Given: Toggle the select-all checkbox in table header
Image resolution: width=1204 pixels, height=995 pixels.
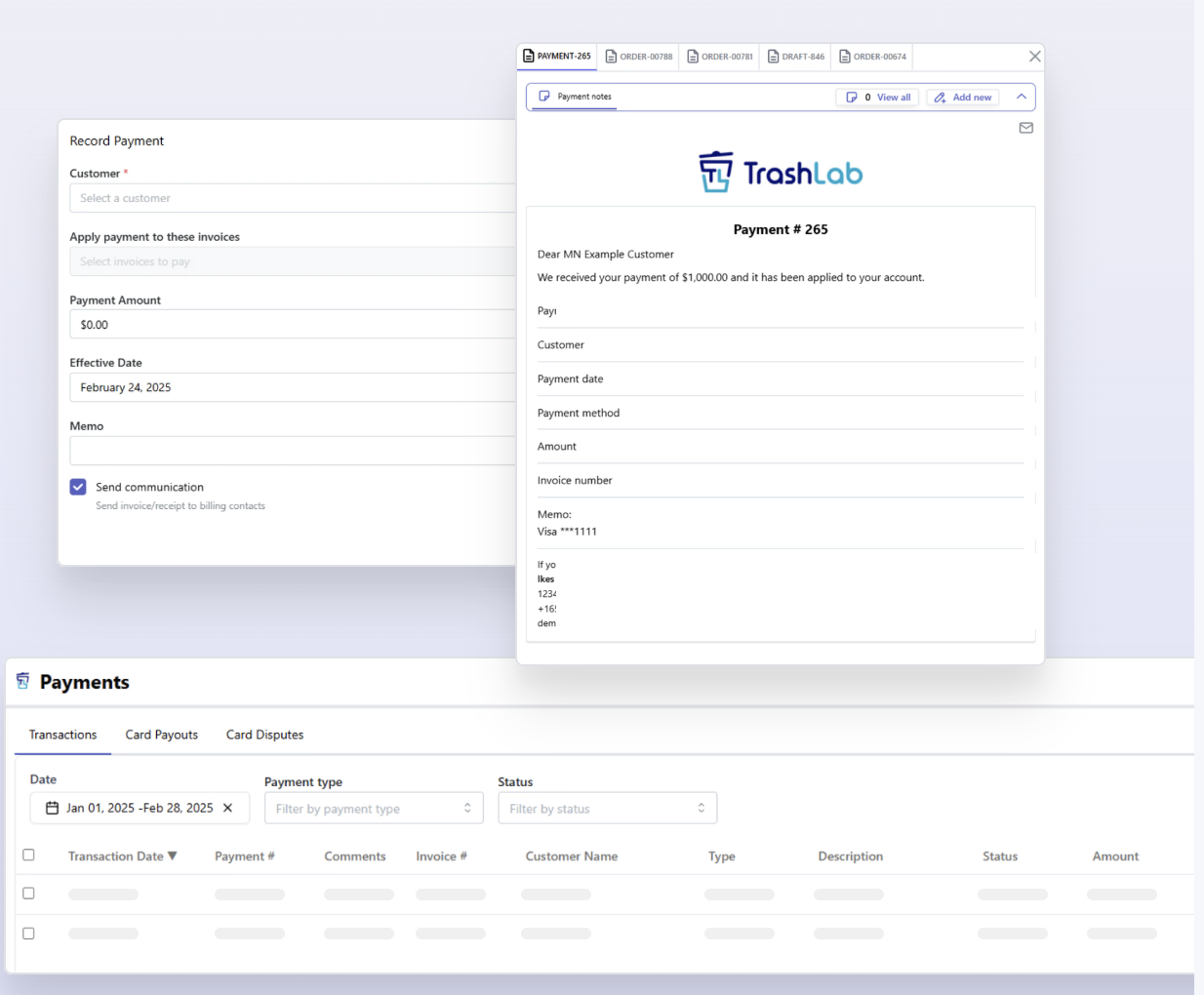Looking at the screenshot, I should (x=28, y=855).
